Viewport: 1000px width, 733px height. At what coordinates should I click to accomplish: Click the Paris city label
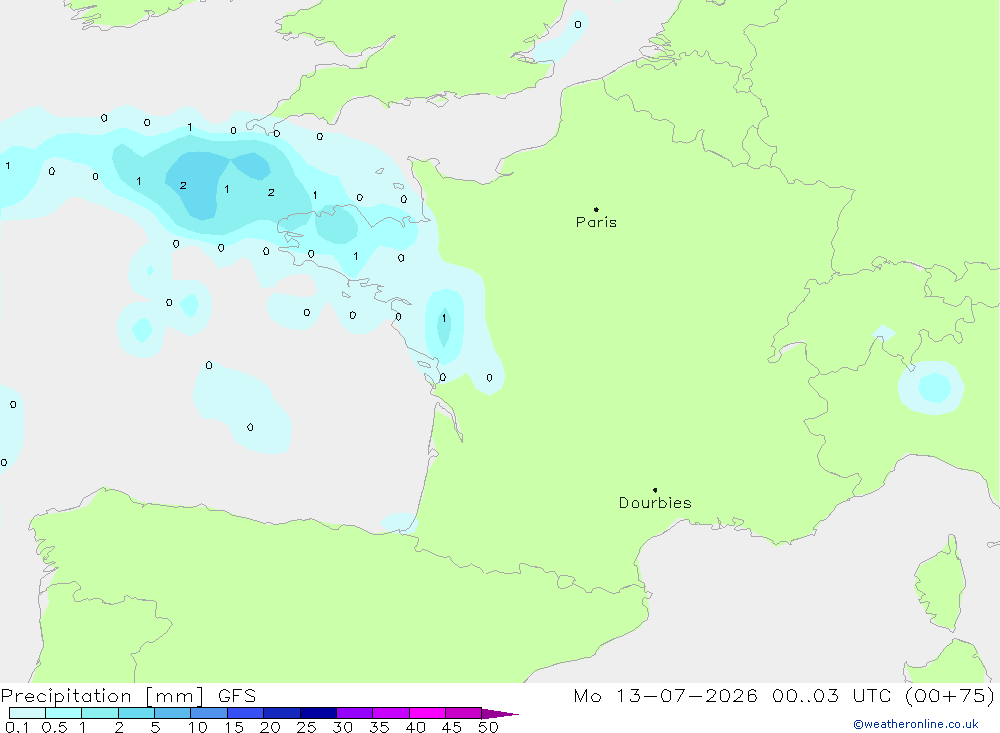(x=596, y=222)
